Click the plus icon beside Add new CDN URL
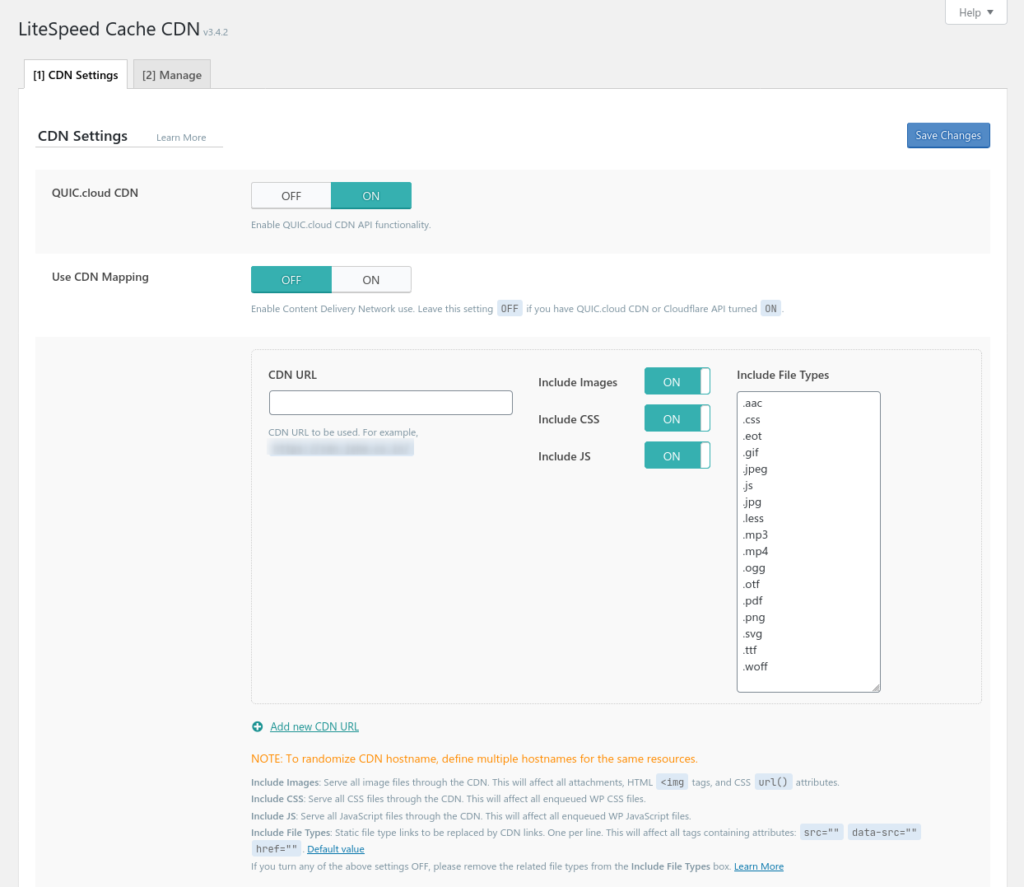The height and width of the screenshot is (887, 1024). 257,726
